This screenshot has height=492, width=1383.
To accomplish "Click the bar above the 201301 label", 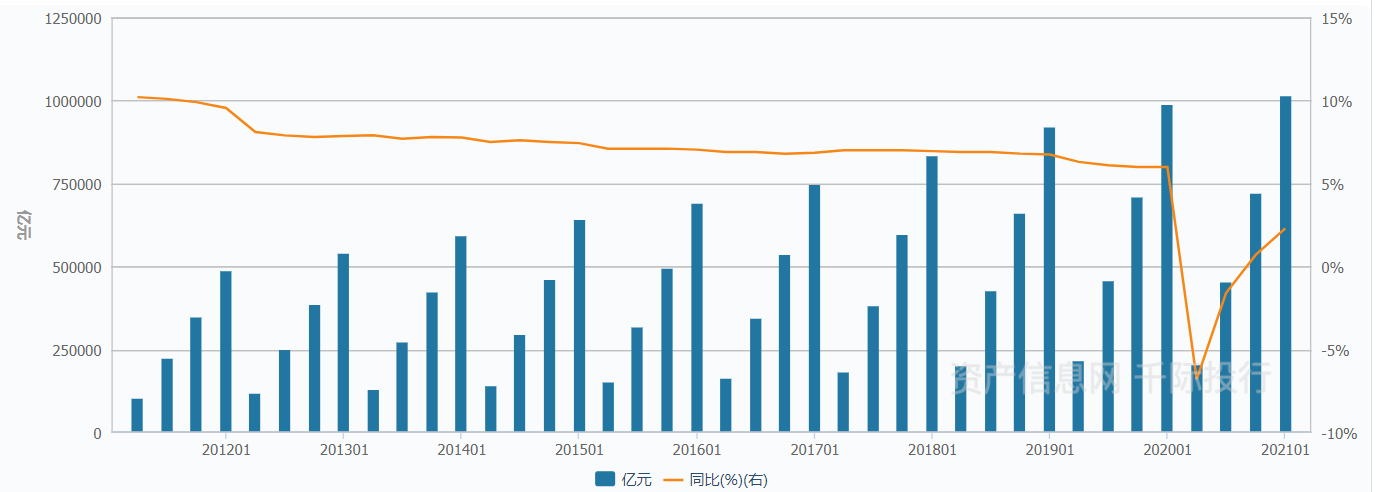I will [x=343, y=343].
